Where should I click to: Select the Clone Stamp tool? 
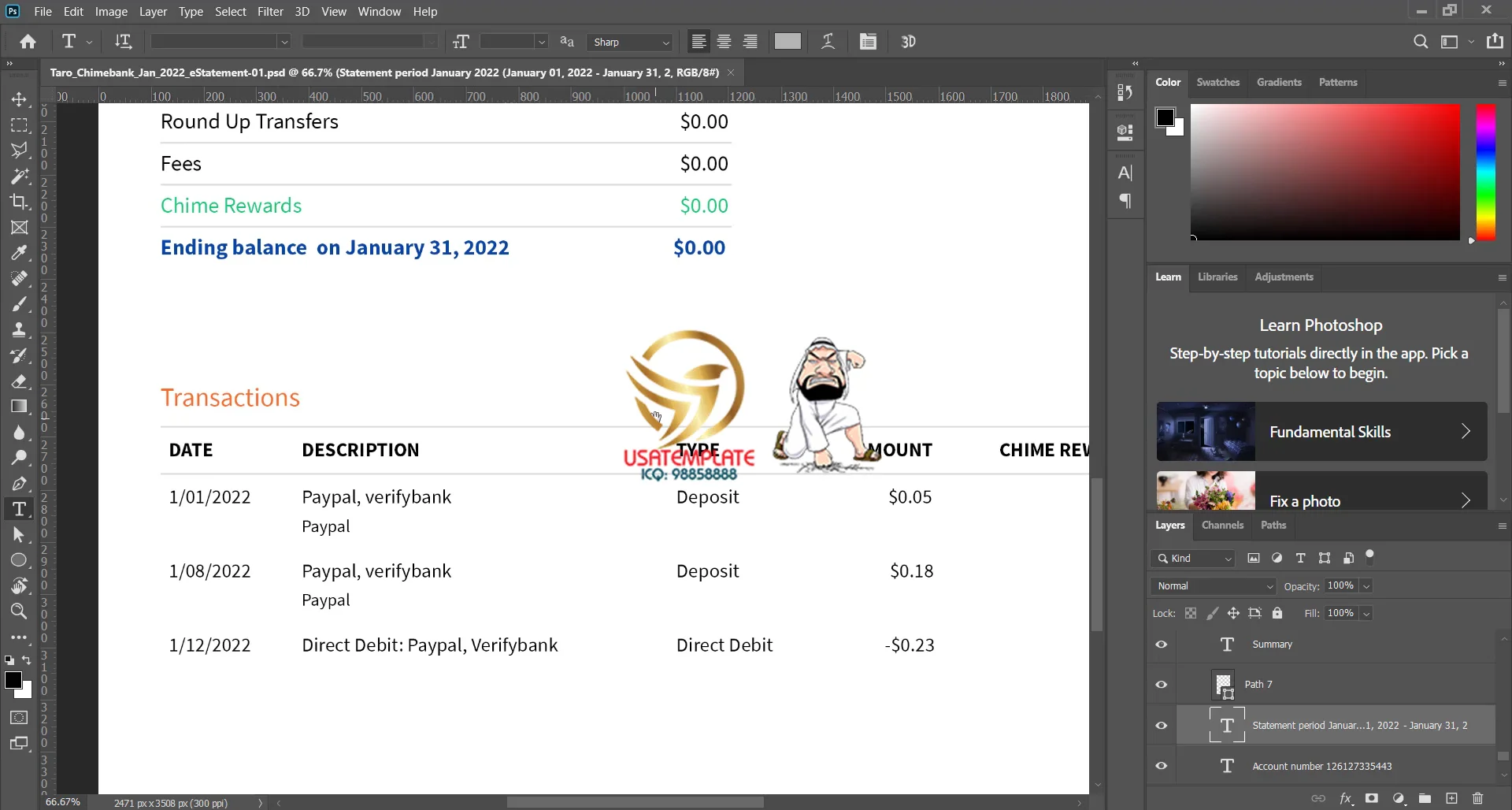pos(20,330)
